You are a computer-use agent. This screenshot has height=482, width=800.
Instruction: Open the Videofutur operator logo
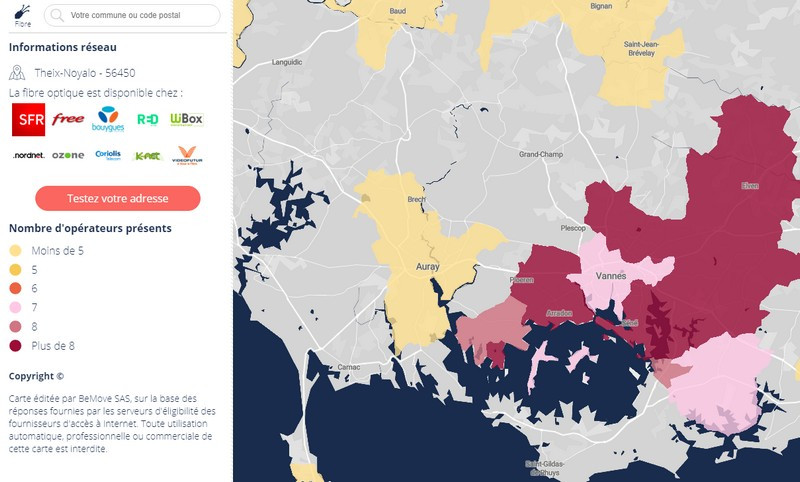point(187,155)
